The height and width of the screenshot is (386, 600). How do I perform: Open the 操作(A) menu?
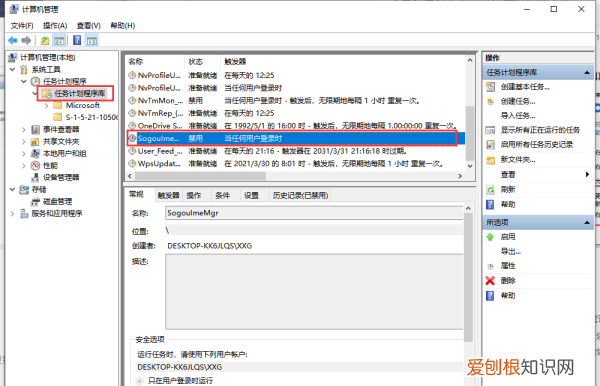pos(55,26)
